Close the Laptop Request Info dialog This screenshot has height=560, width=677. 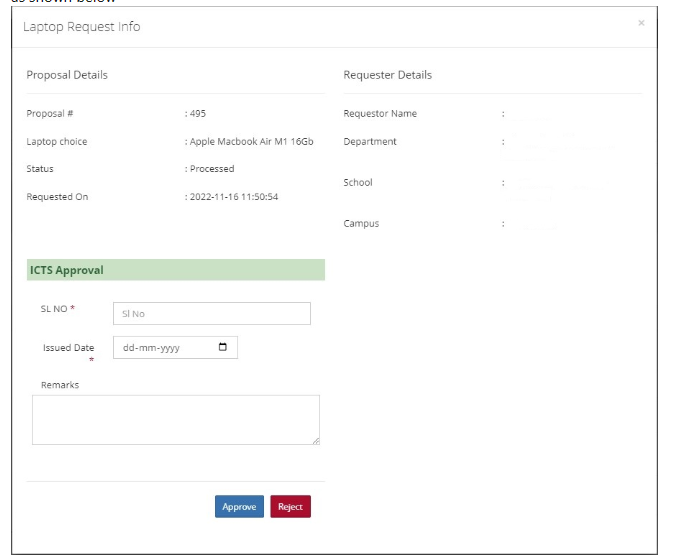pyautogui.click(x=641, y=23)
